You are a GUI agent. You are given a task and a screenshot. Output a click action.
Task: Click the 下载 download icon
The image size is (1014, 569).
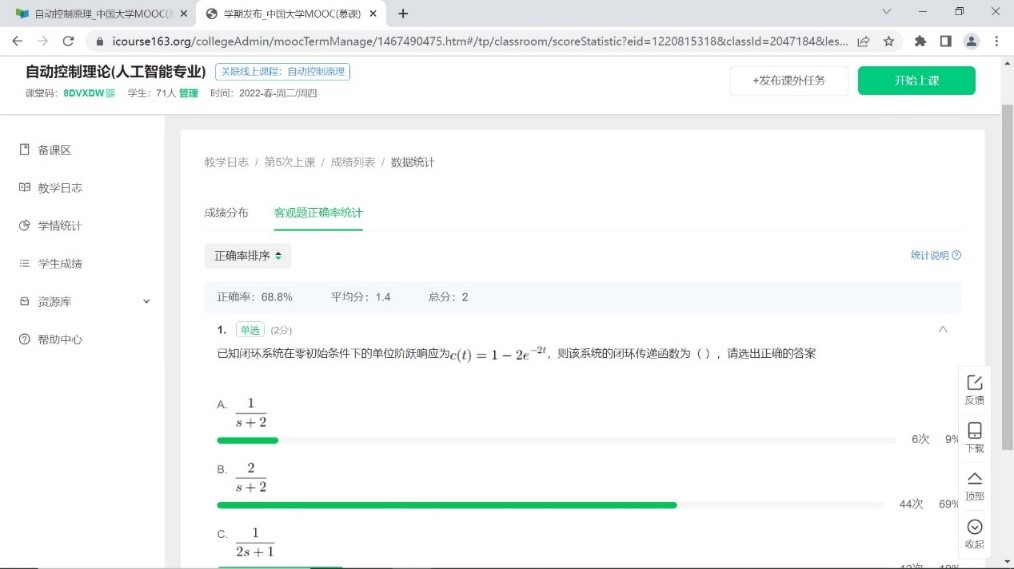(x=974, y=432)
